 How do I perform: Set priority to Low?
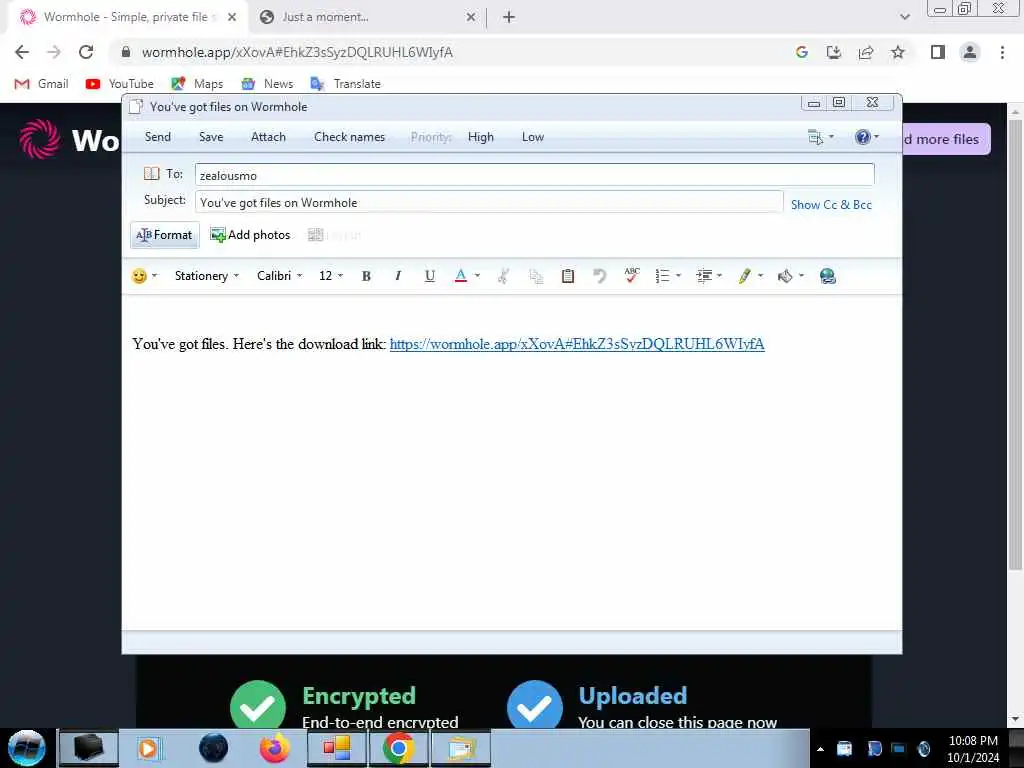(533, 137)
